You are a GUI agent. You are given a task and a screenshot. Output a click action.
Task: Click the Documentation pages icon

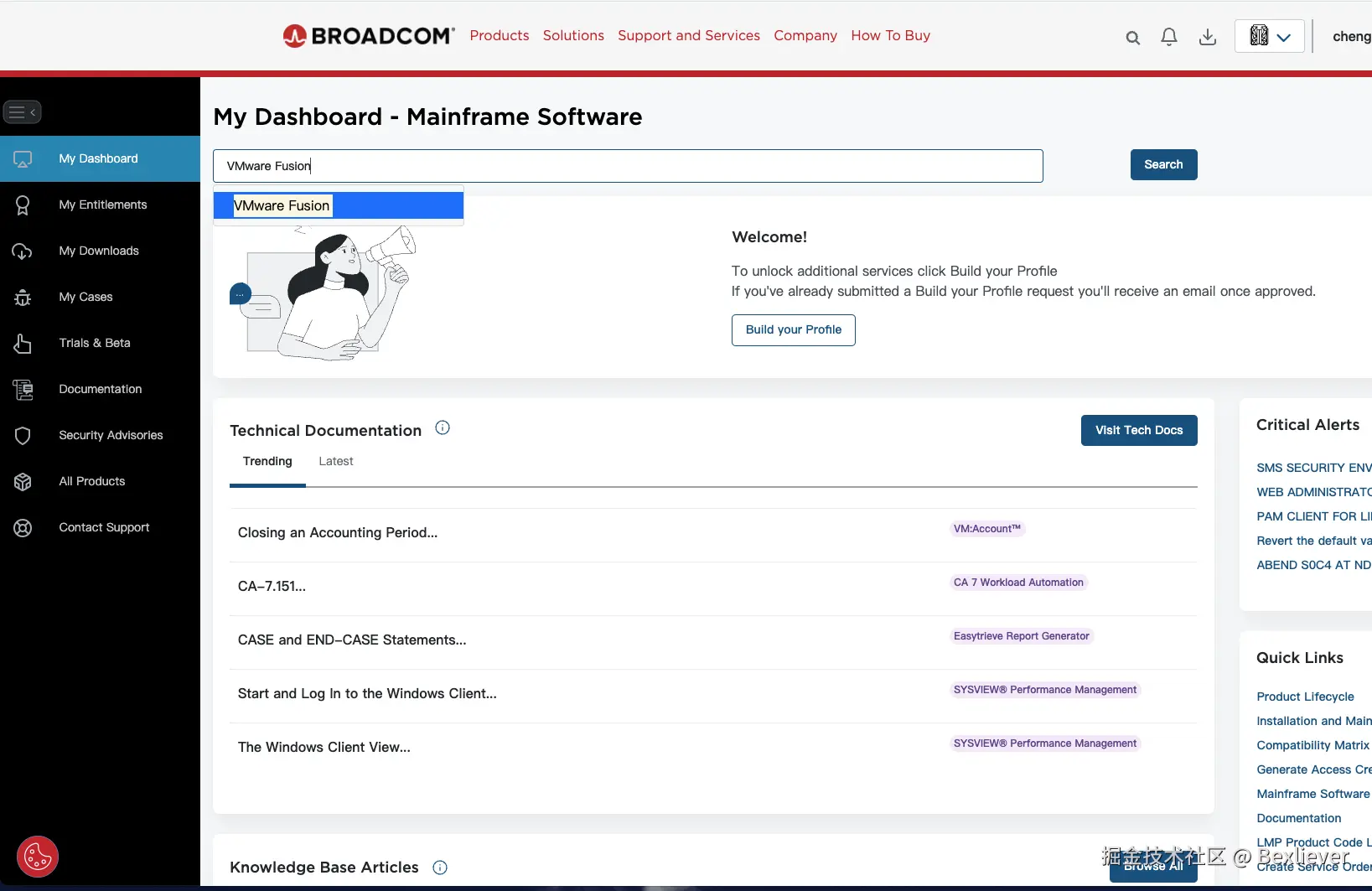point(23,389)
